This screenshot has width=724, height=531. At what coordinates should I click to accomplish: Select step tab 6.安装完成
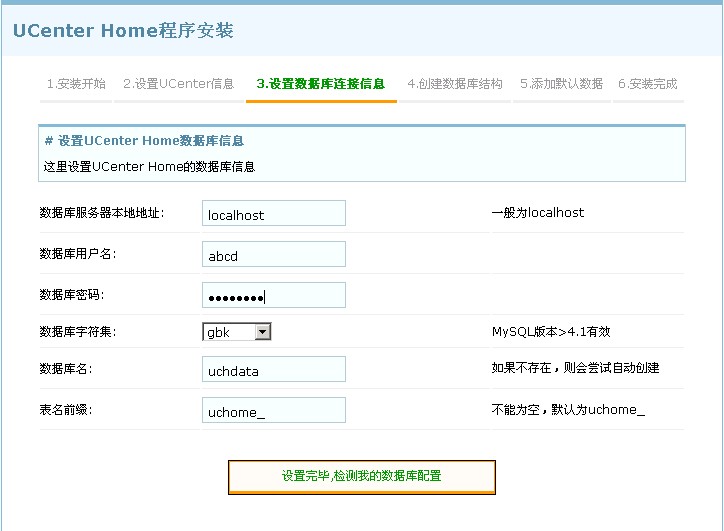click(648, 84)
